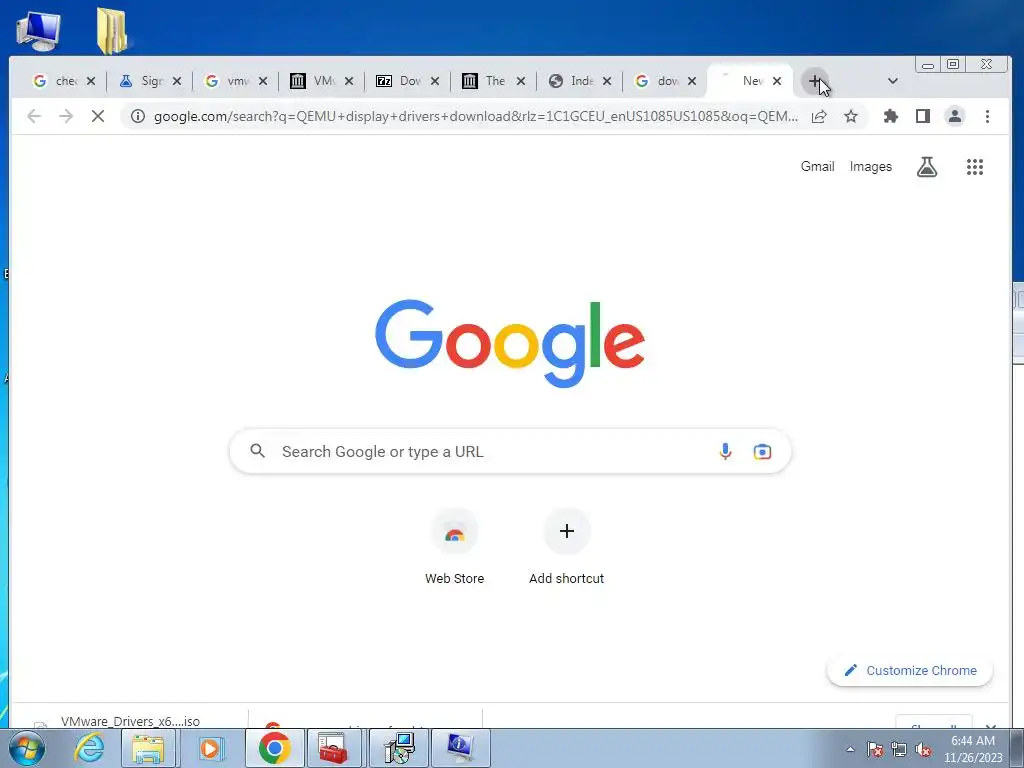Open Windows Explorer from taskbar

148,748
